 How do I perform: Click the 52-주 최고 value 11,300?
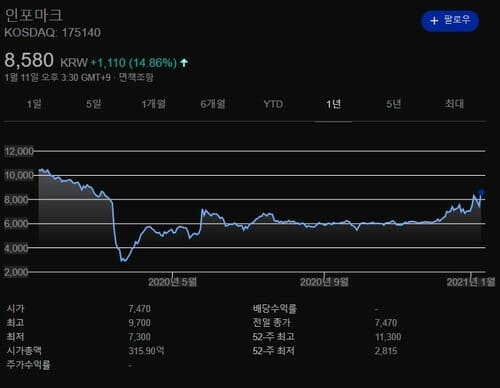point(388,337)
